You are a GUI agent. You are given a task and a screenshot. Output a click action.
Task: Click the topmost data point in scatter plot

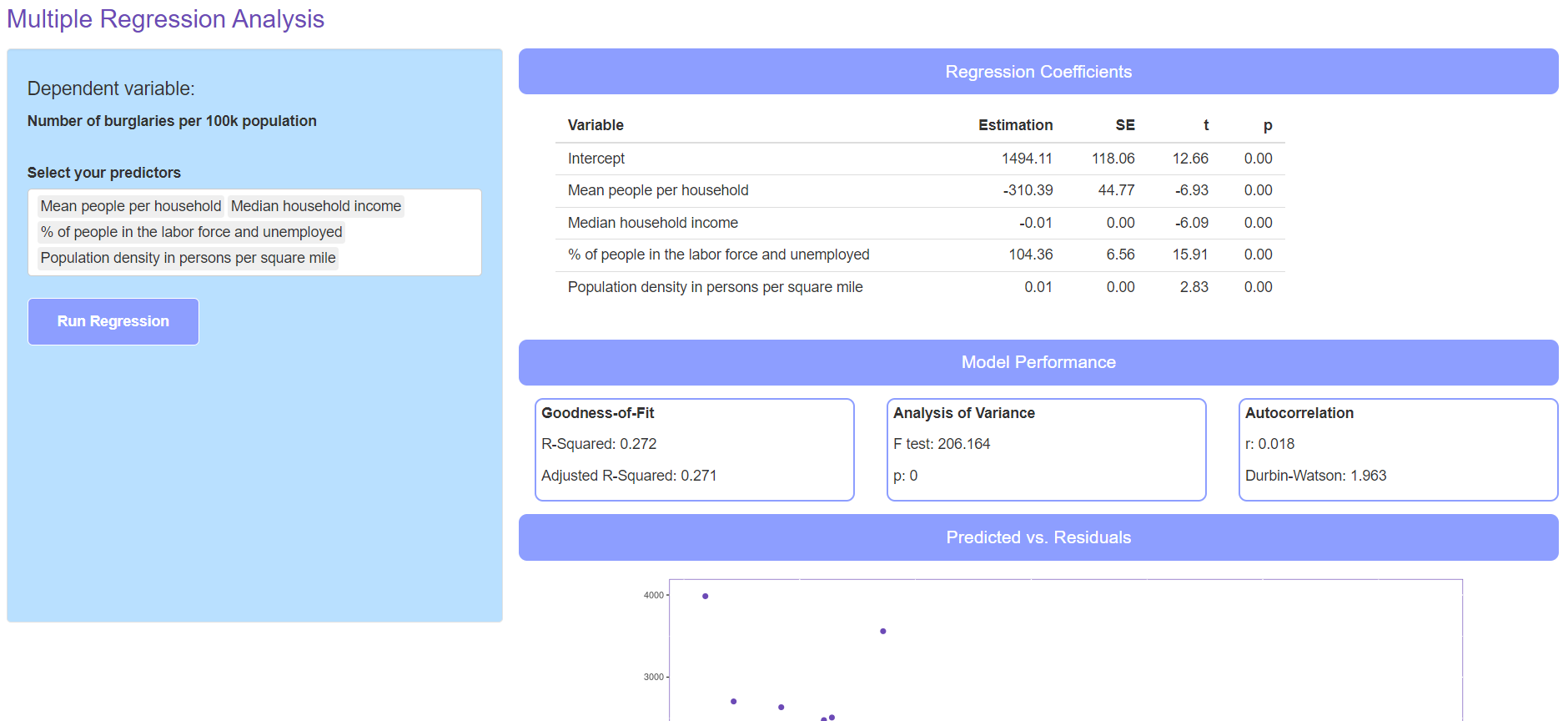point(706,596)
